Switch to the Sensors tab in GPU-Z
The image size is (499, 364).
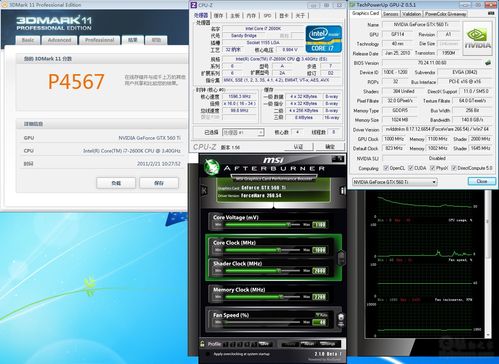coord(390,14)
